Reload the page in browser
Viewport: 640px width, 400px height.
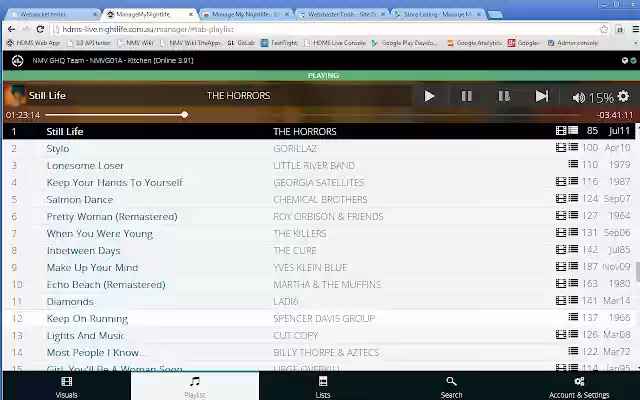[40, 29]
